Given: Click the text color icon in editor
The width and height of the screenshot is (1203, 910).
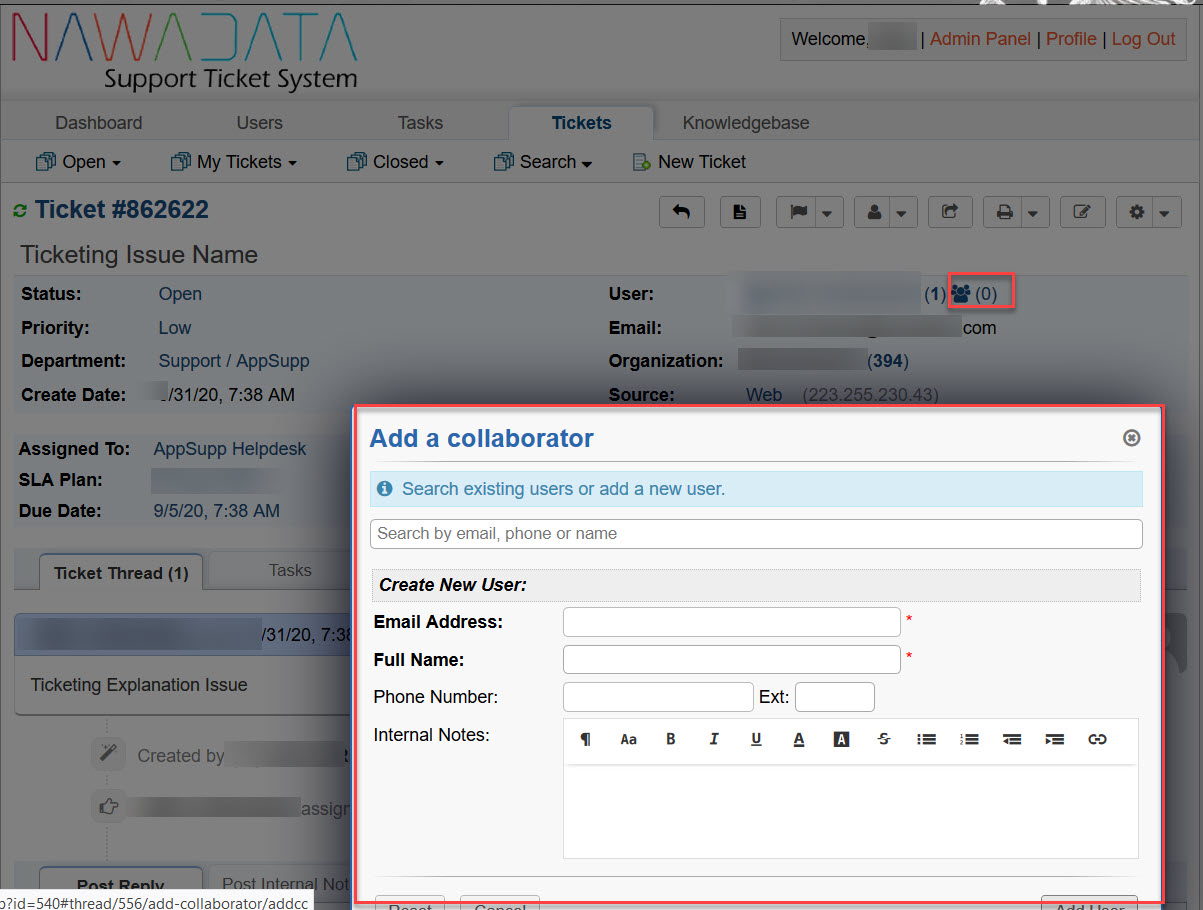Looking at the screenshot, I should [x=799, y=739].
